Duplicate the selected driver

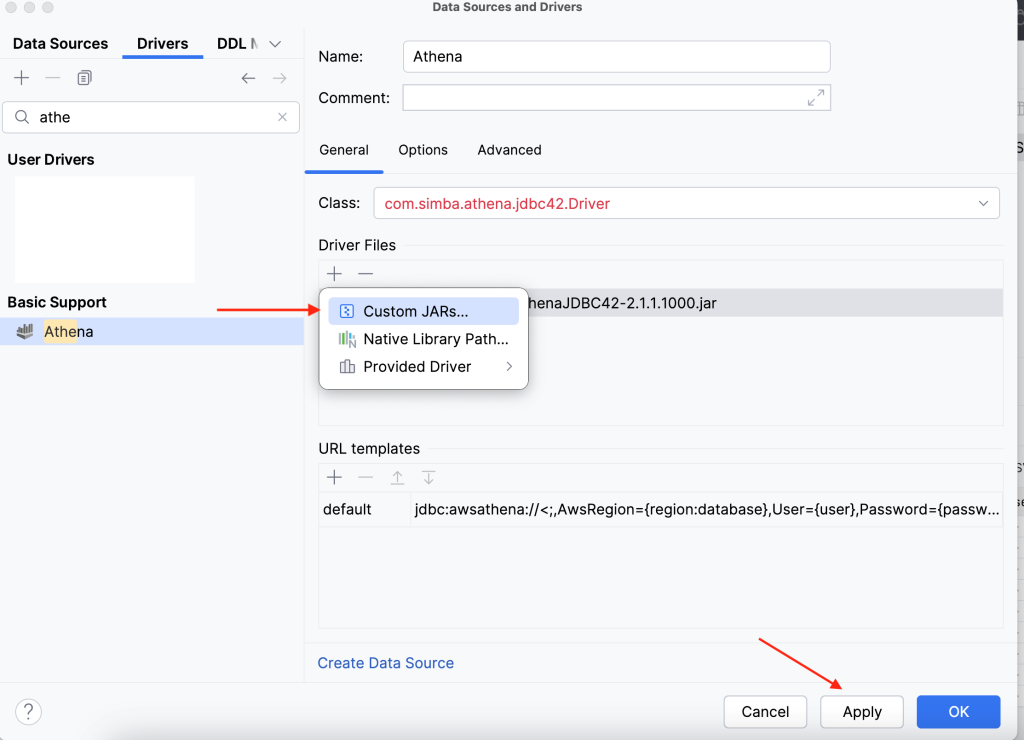pos(84,78)
